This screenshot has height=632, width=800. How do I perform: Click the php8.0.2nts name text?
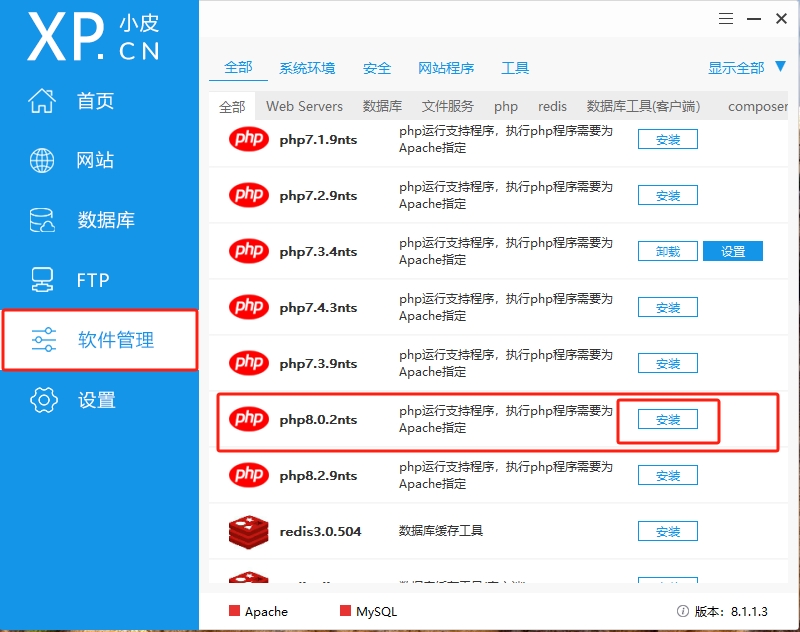point(318,420)
